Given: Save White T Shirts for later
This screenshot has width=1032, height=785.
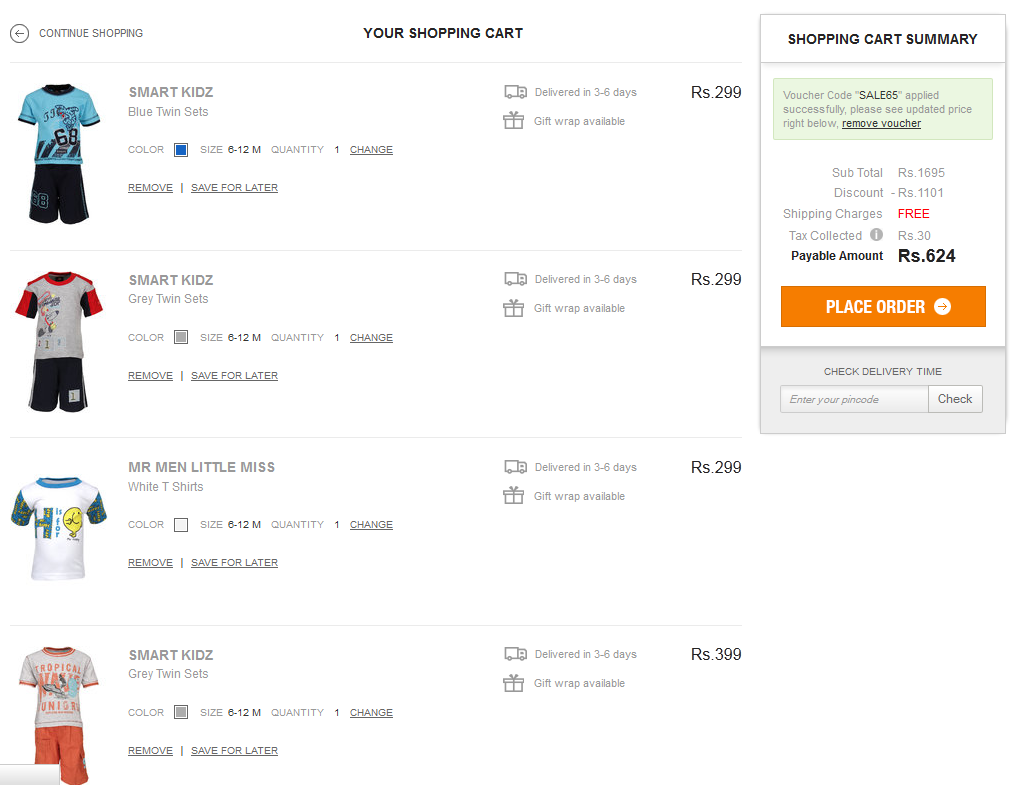Looking at the screenshot, I should tap(234, 563).
